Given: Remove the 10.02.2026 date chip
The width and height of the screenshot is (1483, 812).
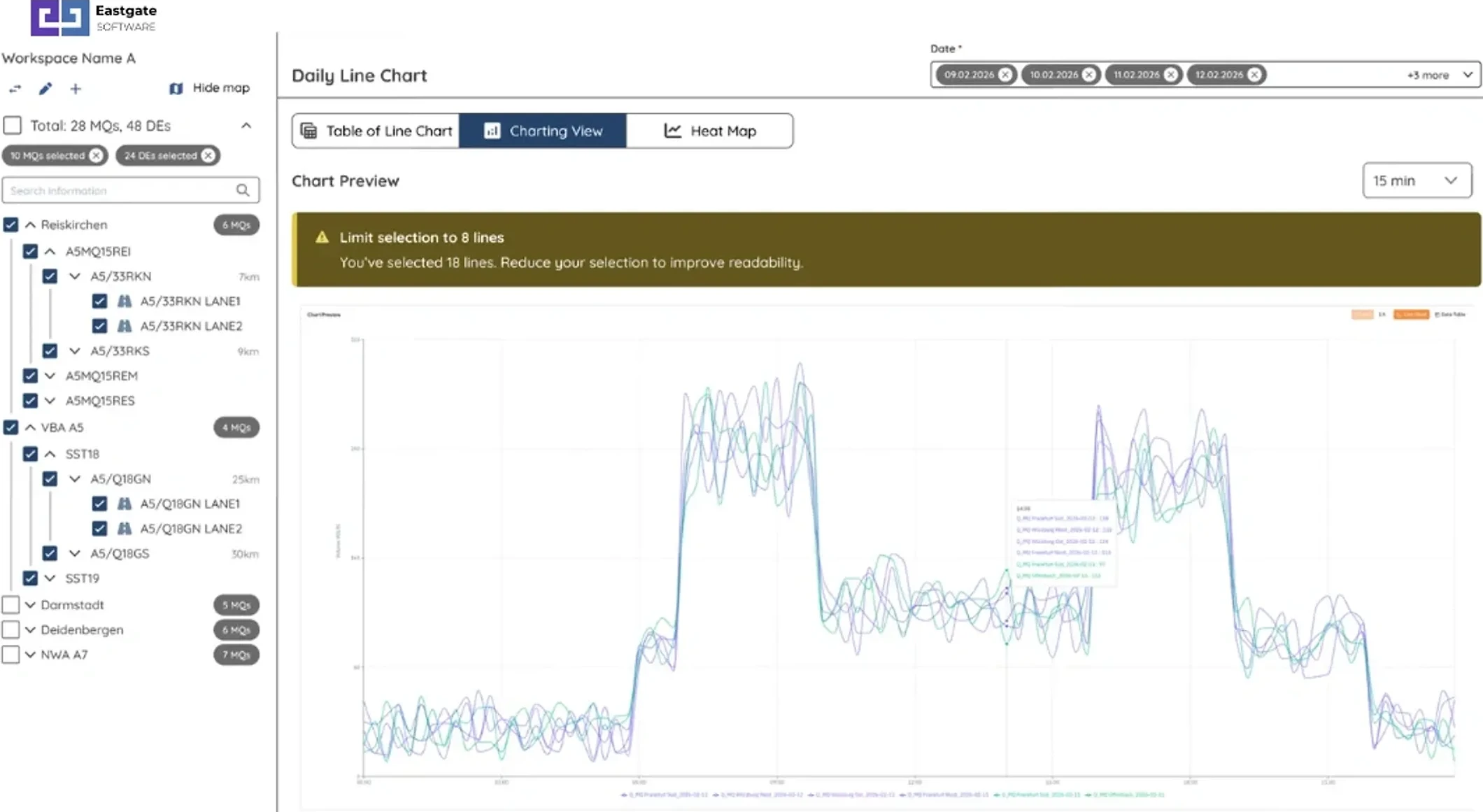Looking at the screenshot, I should (x=1089, y=75).
